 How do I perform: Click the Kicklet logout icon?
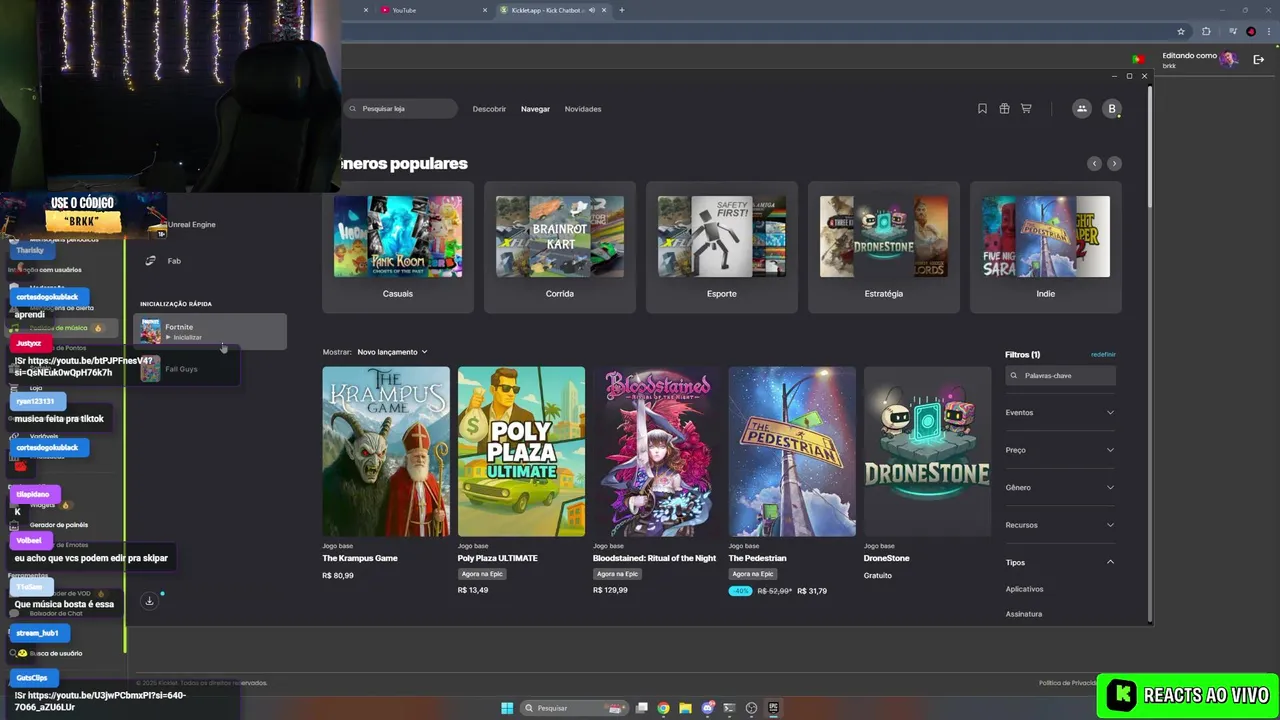point(1258,60)
